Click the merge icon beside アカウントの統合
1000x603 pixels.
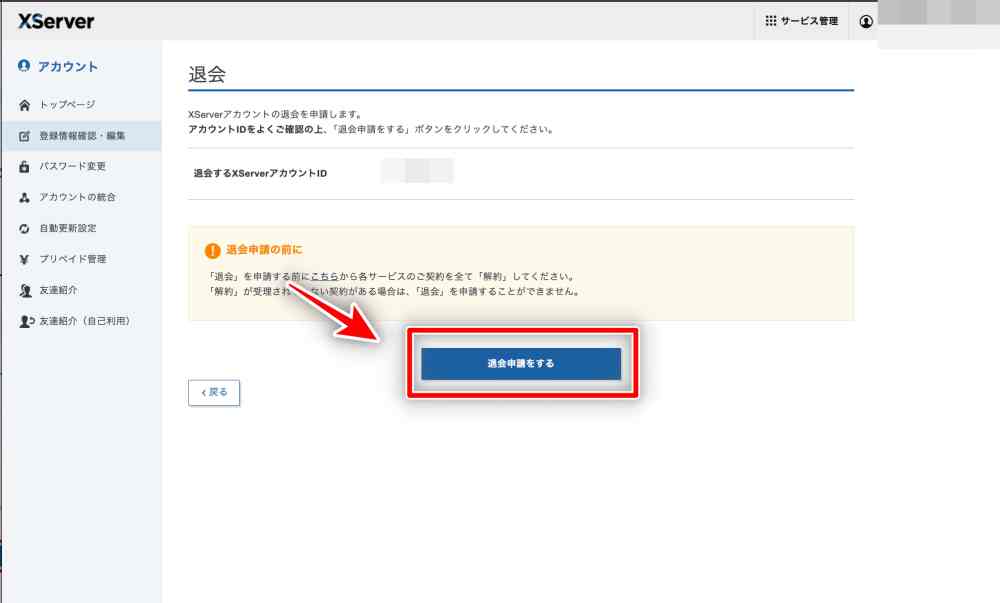(25, 198)
